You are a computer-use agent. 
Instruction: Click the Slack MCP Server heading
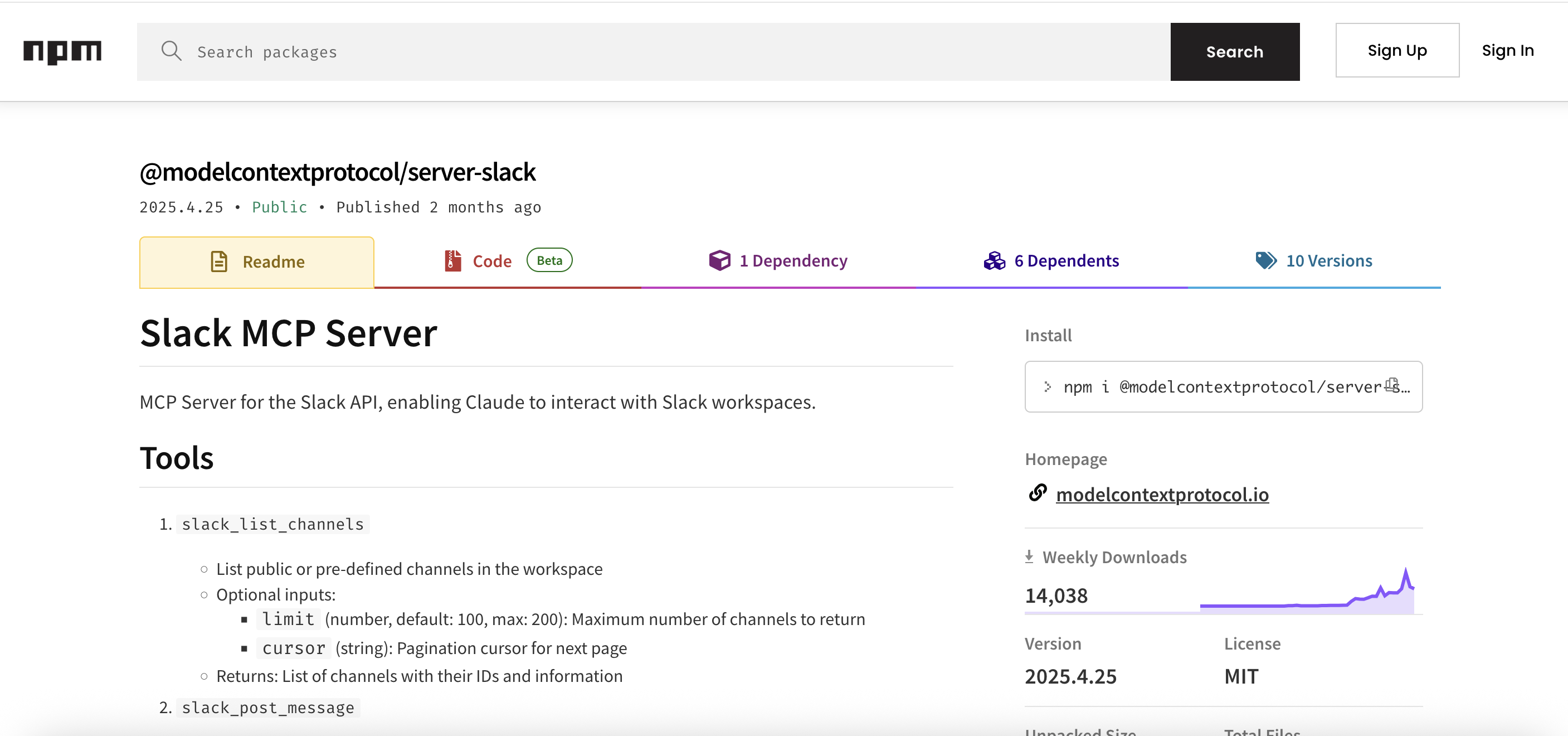coord(289,333)
